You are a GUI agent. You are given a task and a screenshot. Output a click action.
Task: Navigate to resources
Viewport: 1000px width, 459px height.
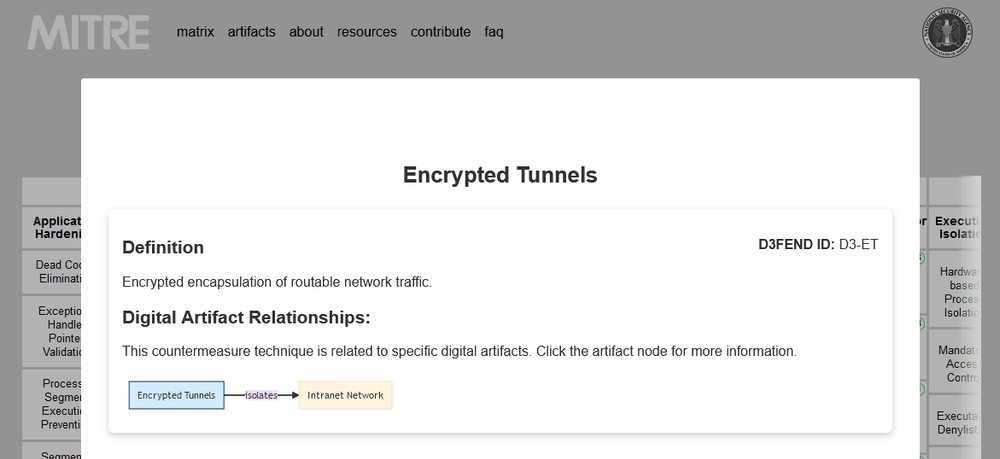click(367, 32)
